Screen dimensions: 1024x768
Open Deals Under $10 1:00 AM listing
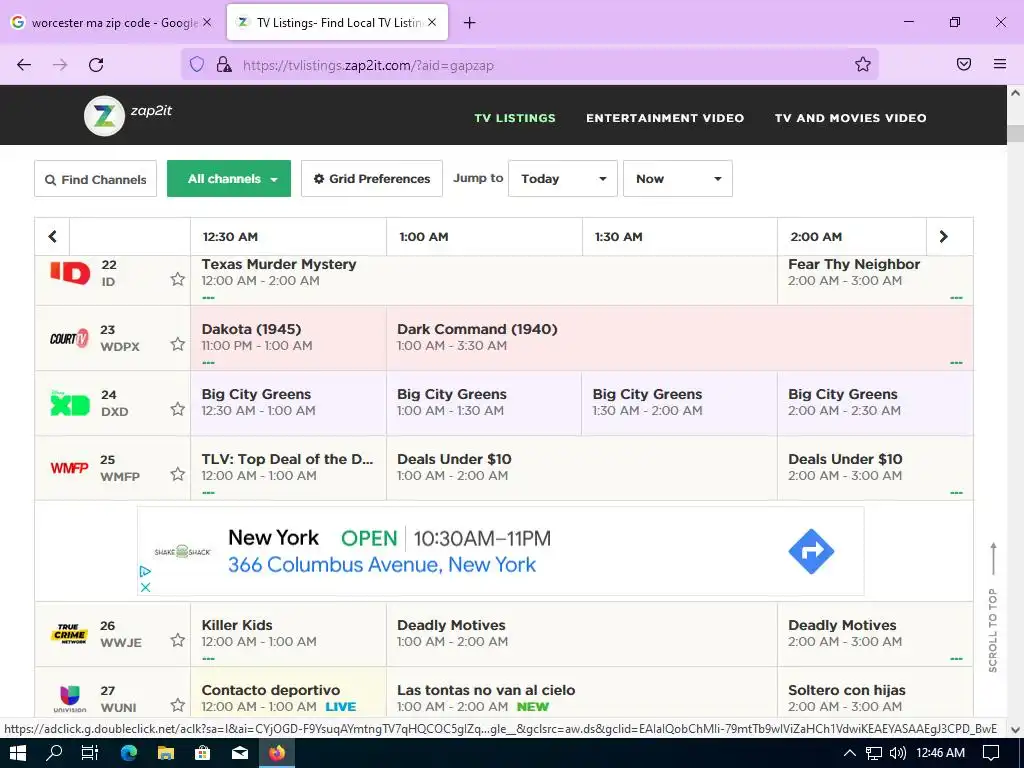(x=582, y=468)
